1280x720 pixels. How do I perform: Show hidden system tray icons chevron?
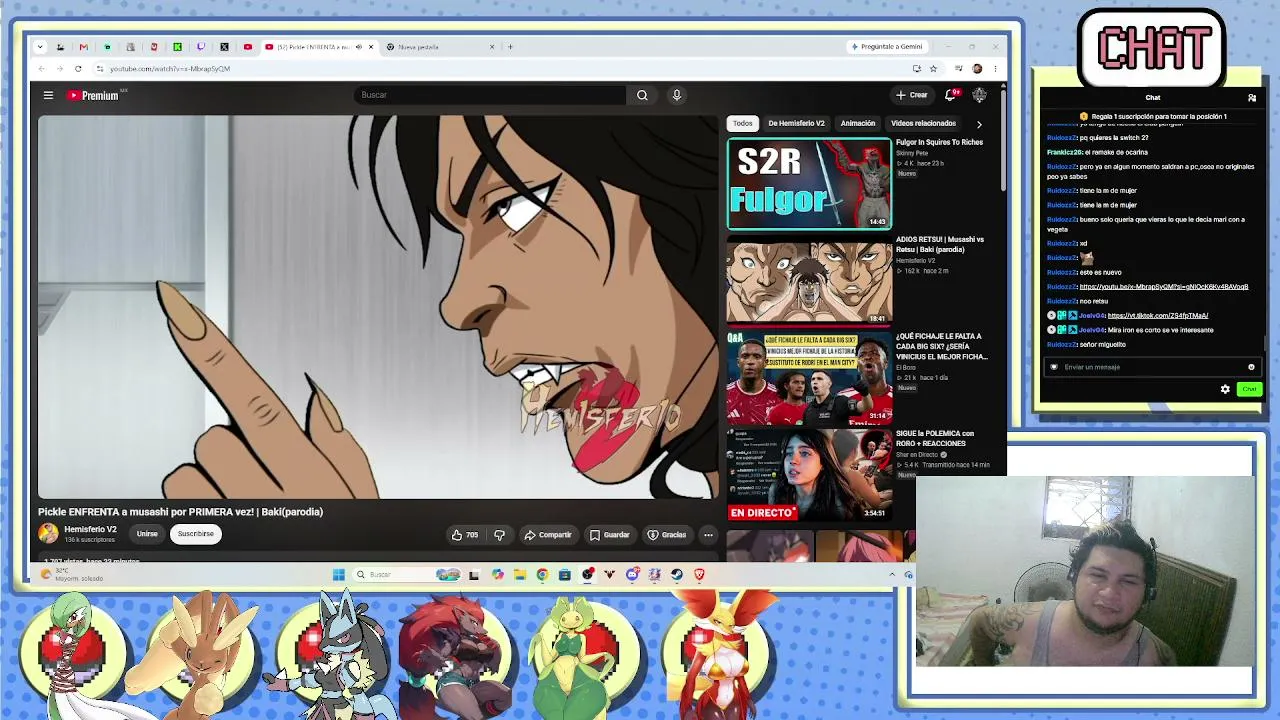pyautogui.click(x=892, y=574)
